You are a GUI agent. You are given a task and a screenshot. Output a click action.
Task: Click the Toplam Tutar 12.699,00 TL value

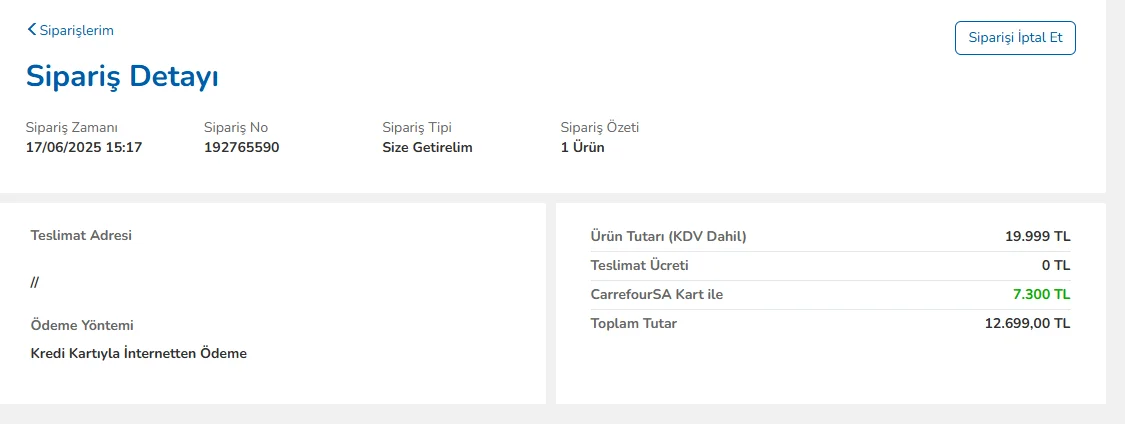pyautogui.click(x=1027, y=323)
